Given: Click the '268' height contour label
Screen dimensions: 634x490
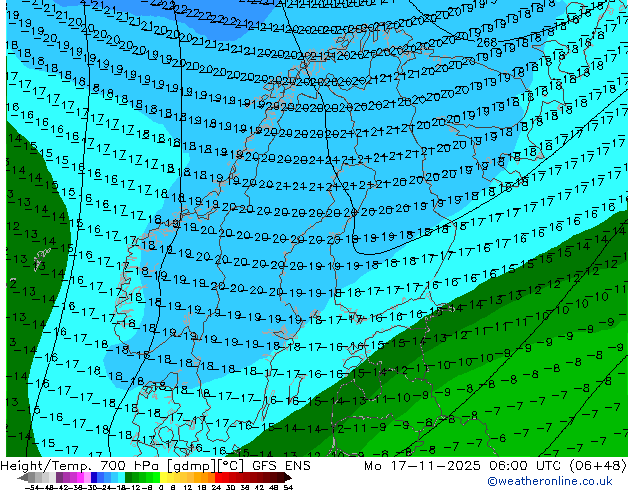Looking at the screenshot, I should (x=487, y=42).
